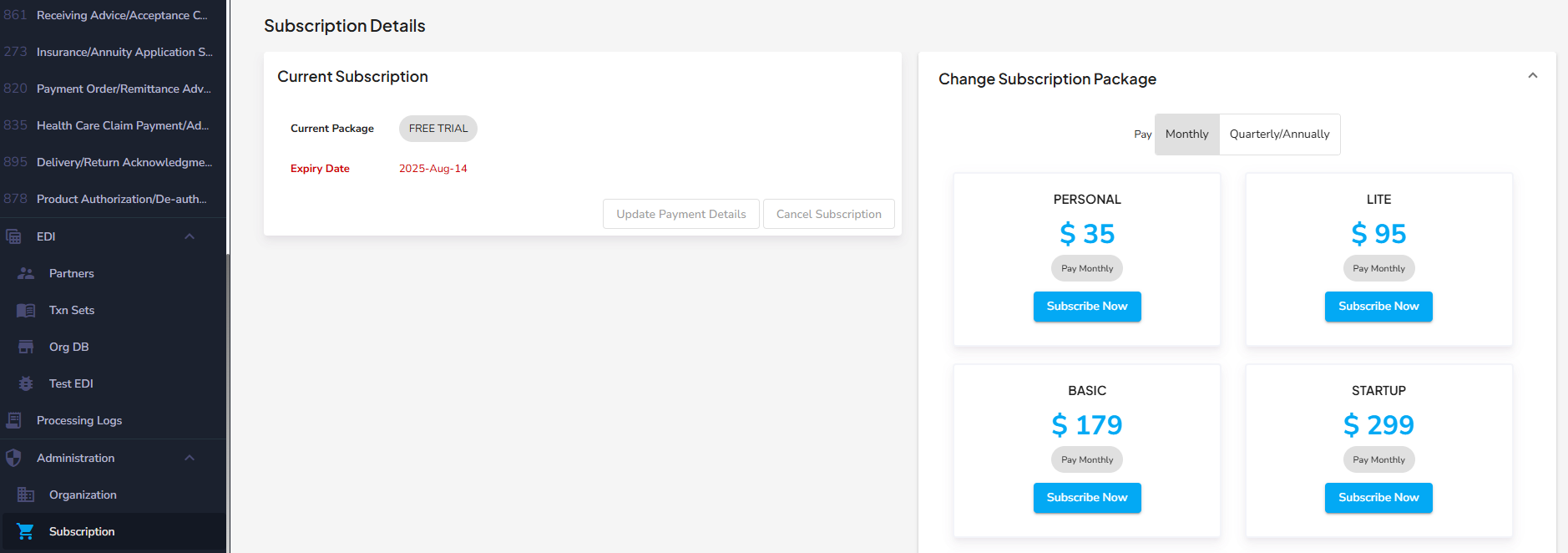The image size is (1568, 553).
Task: Subscribe to the STARTUP $299 plan
Action: pyautogui.click(x=1378, y=498)
